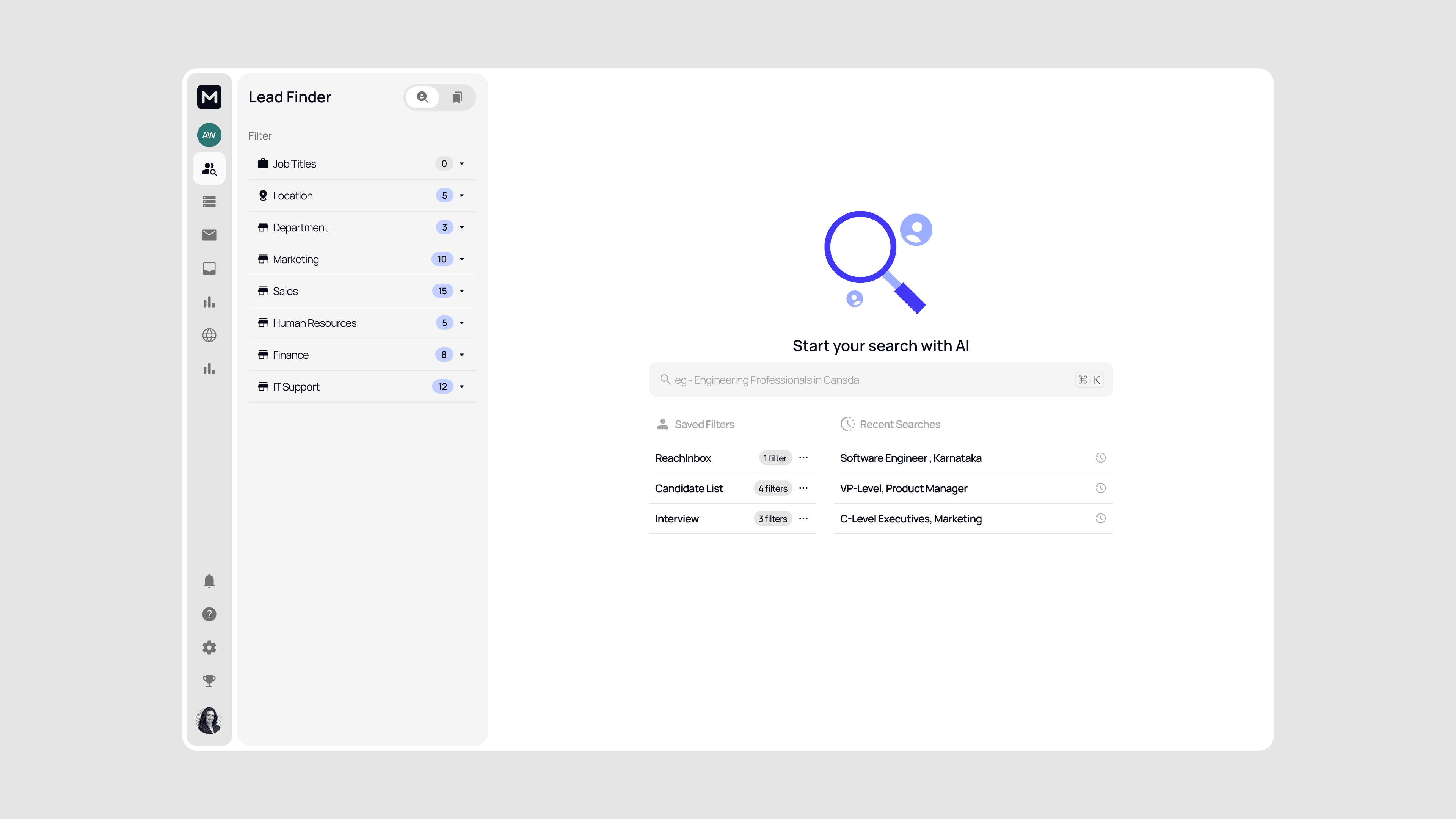
Task: Open the mail envelope icon in sidebar
Action: pyautogui.click(x=209, y=235)
